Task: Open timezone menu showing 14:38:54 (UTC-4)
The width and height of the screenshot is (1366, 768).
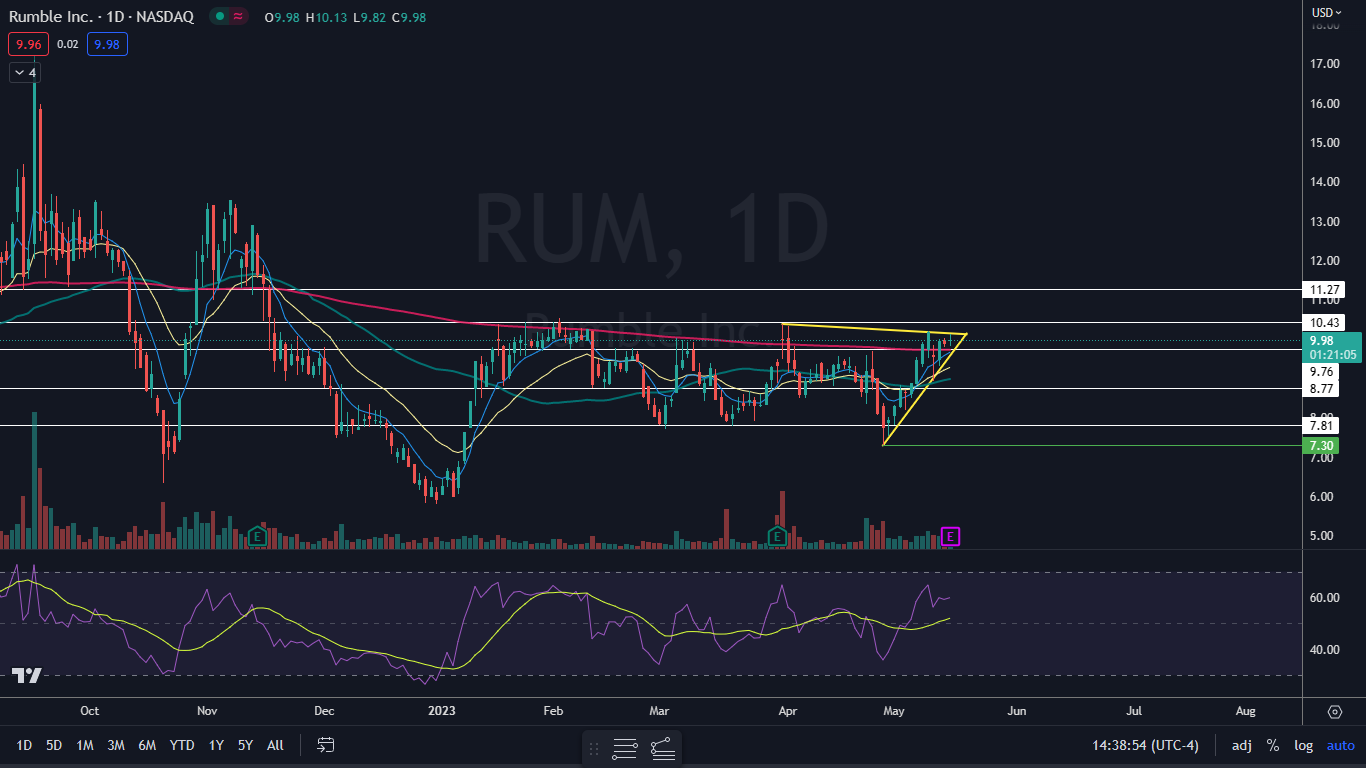Action: pyautogui.click(x=1145, y=745)
